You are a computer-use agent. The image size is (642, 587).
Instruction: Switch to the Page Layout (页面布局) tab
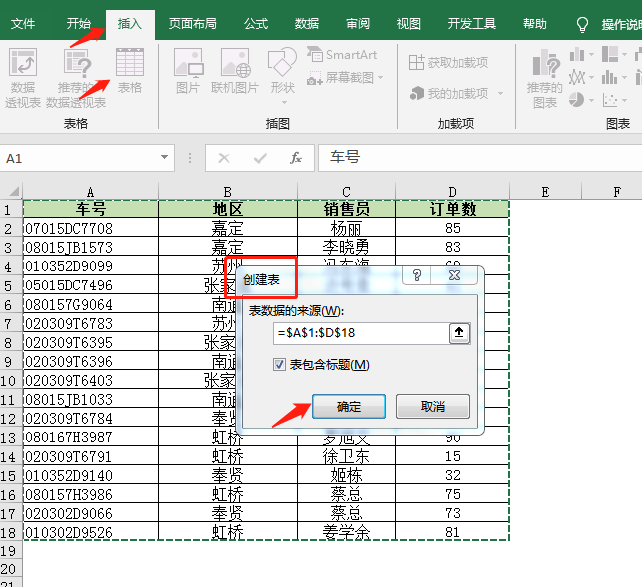193,24
